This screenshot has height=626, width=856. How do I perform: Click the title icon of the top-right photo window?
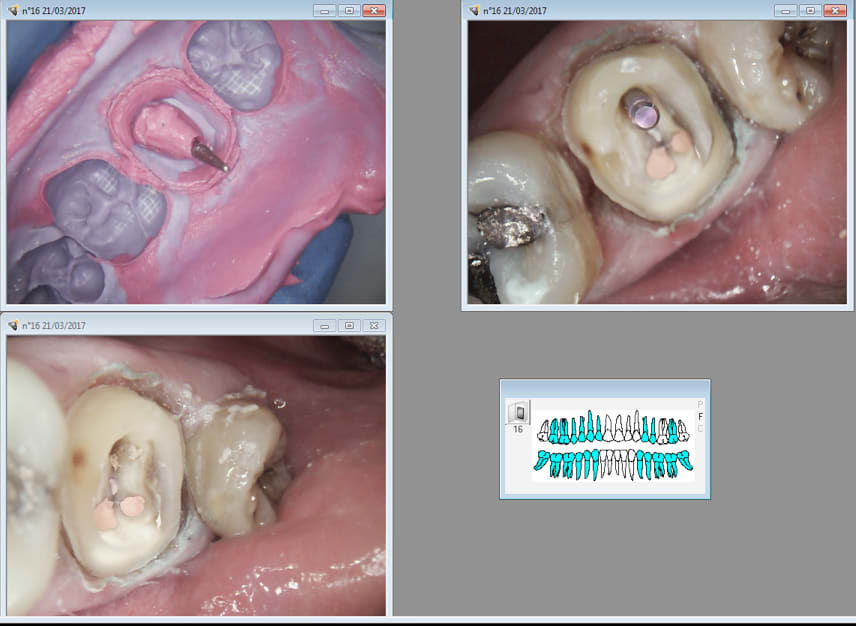click(475, 10)
